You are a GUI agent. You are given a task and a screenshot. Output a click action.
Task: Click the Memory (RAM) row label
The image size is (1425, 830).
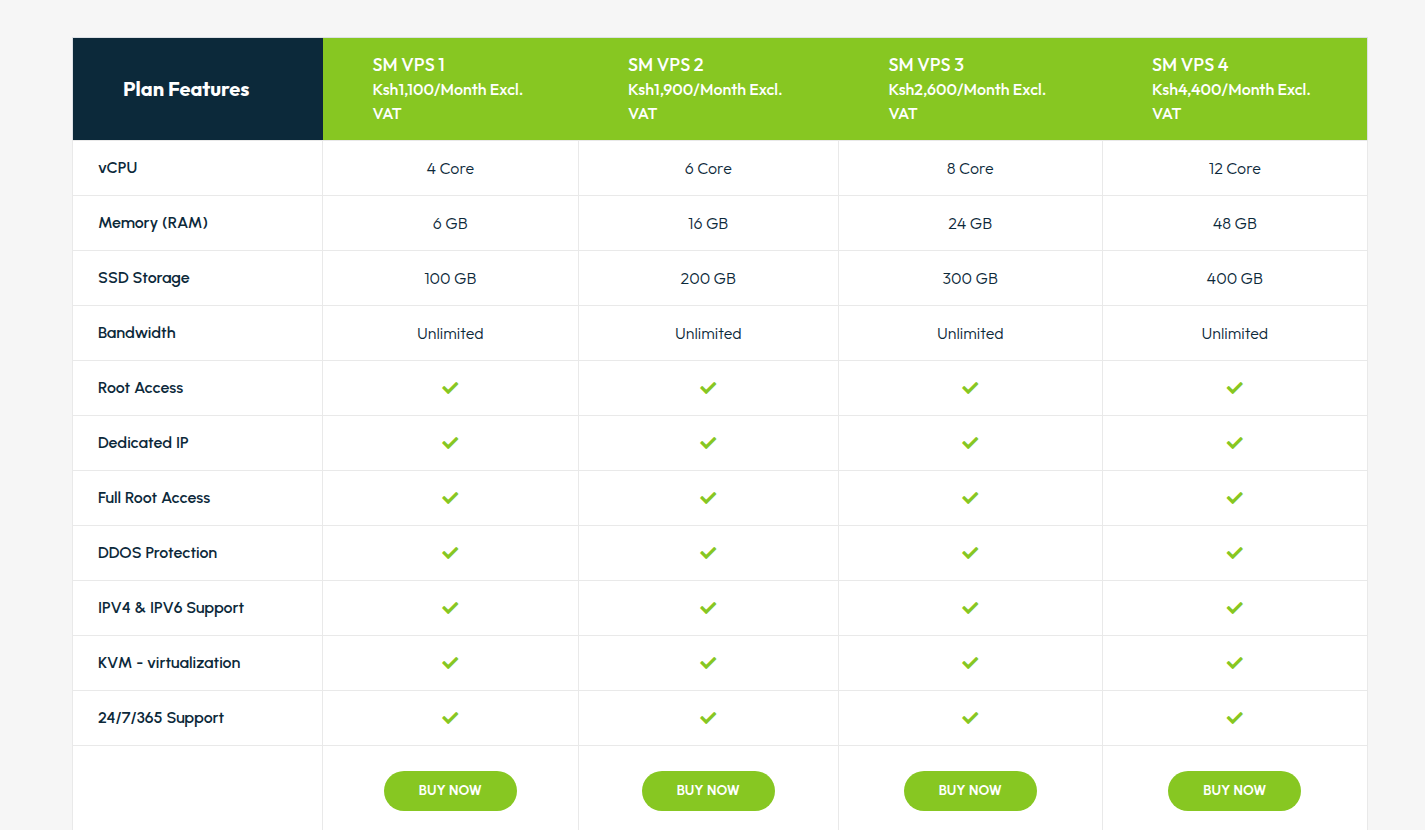[153, 223]
